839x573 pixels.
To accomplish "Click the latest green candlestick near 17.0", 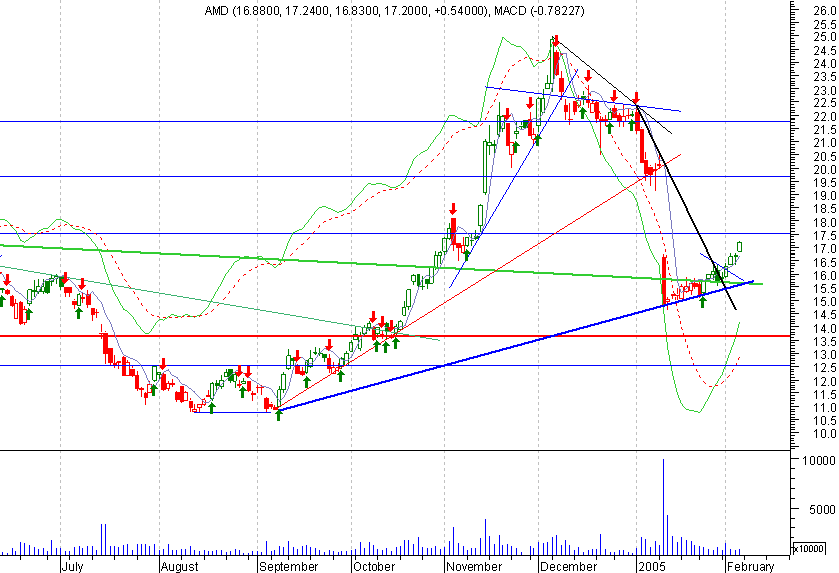I will pos(740,247).
